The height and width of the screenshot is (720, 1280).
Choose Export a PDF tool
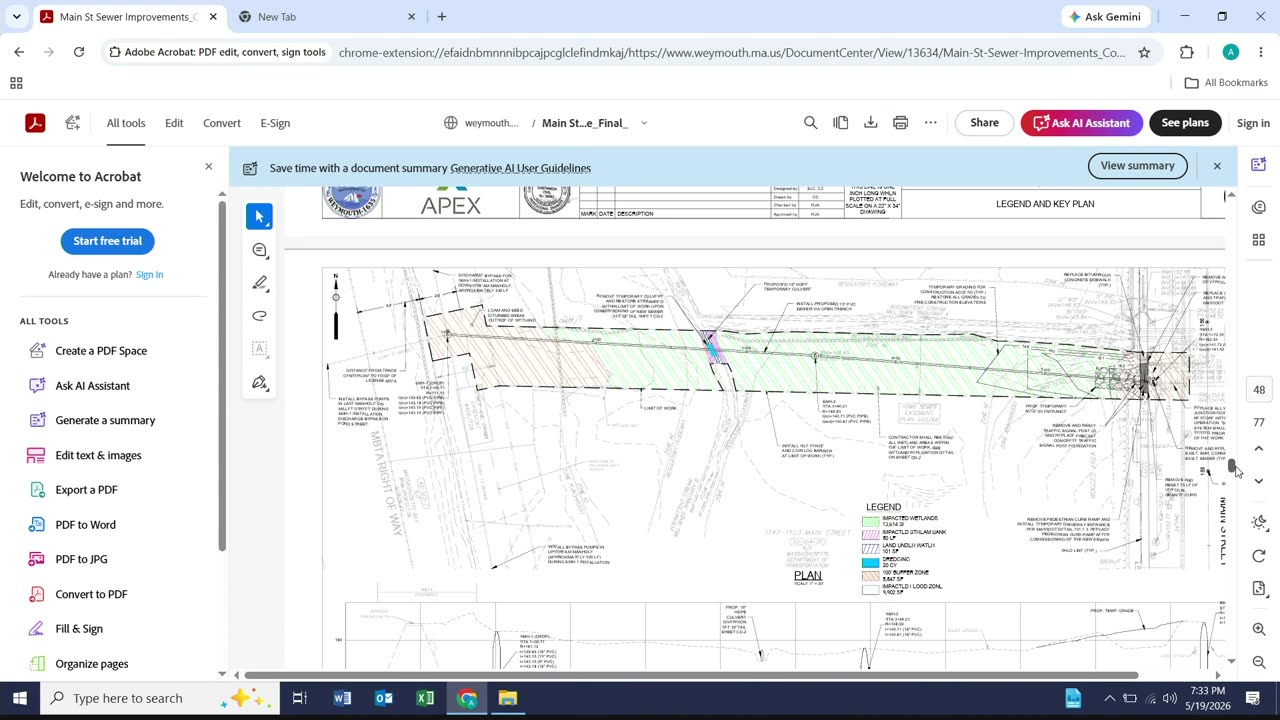click(x=86, y=490)
